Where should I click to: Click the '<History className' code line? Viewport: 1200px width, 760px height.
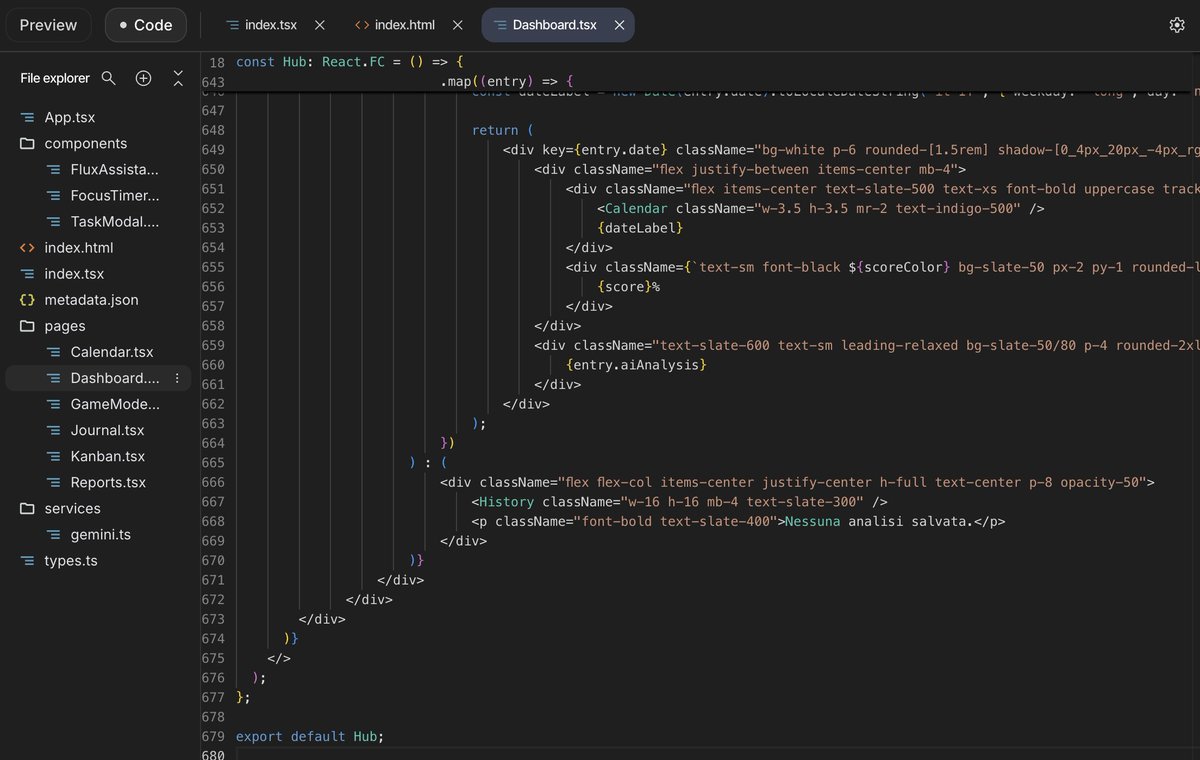click(679, 502)
